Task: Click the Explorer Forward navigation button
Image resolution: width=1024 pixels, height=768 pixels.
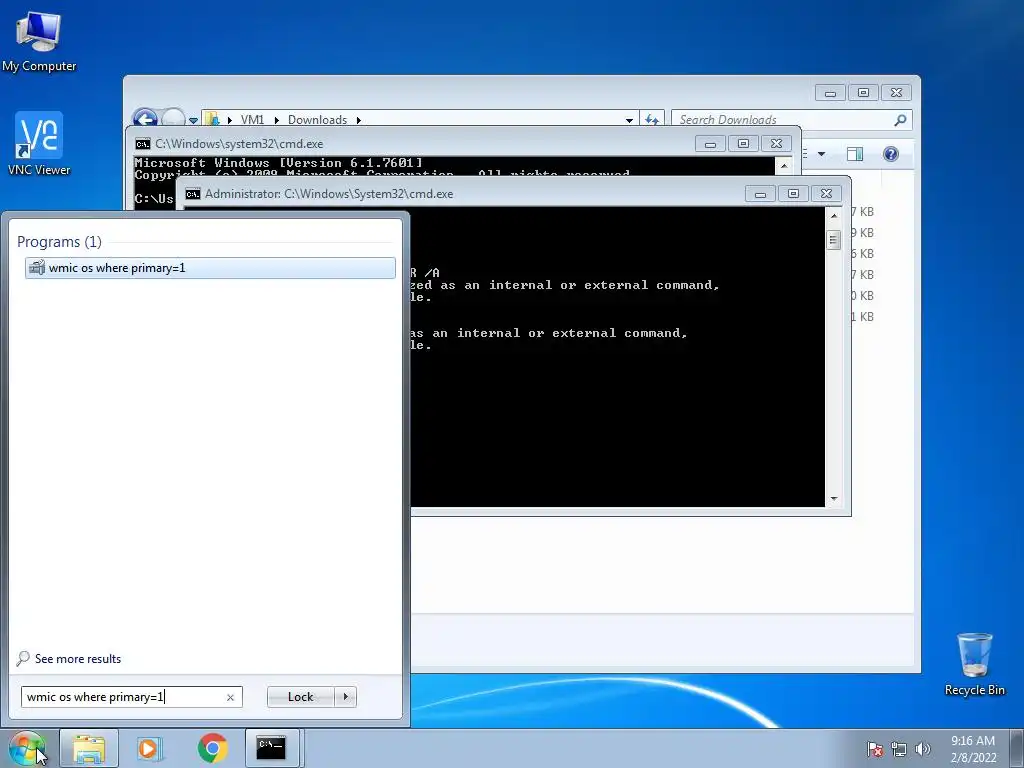Action: (x=172, y=118)
